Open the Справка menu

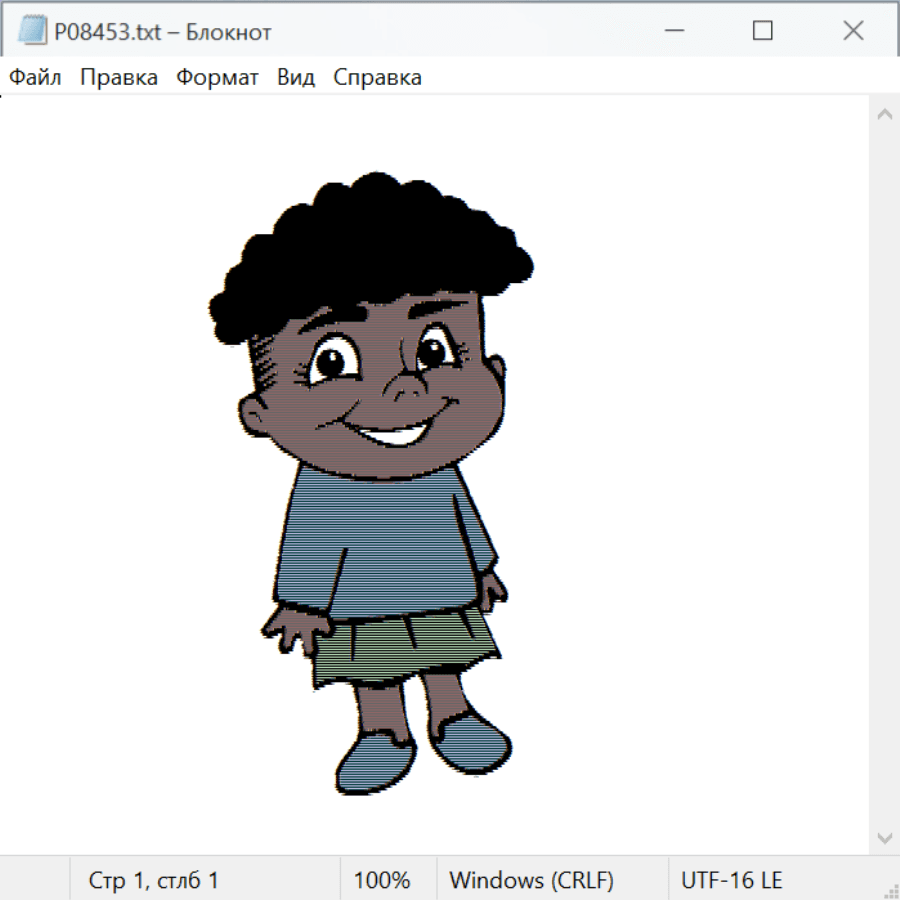point(377,78)
